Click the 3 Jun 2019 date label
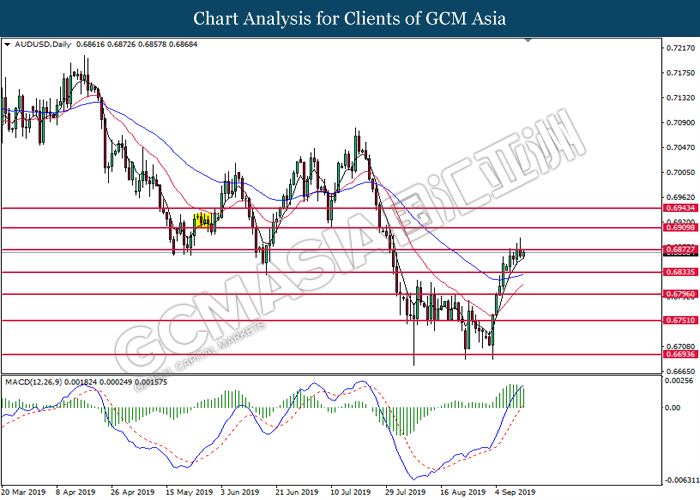This screenshot has height=500, width=700. 240,492
